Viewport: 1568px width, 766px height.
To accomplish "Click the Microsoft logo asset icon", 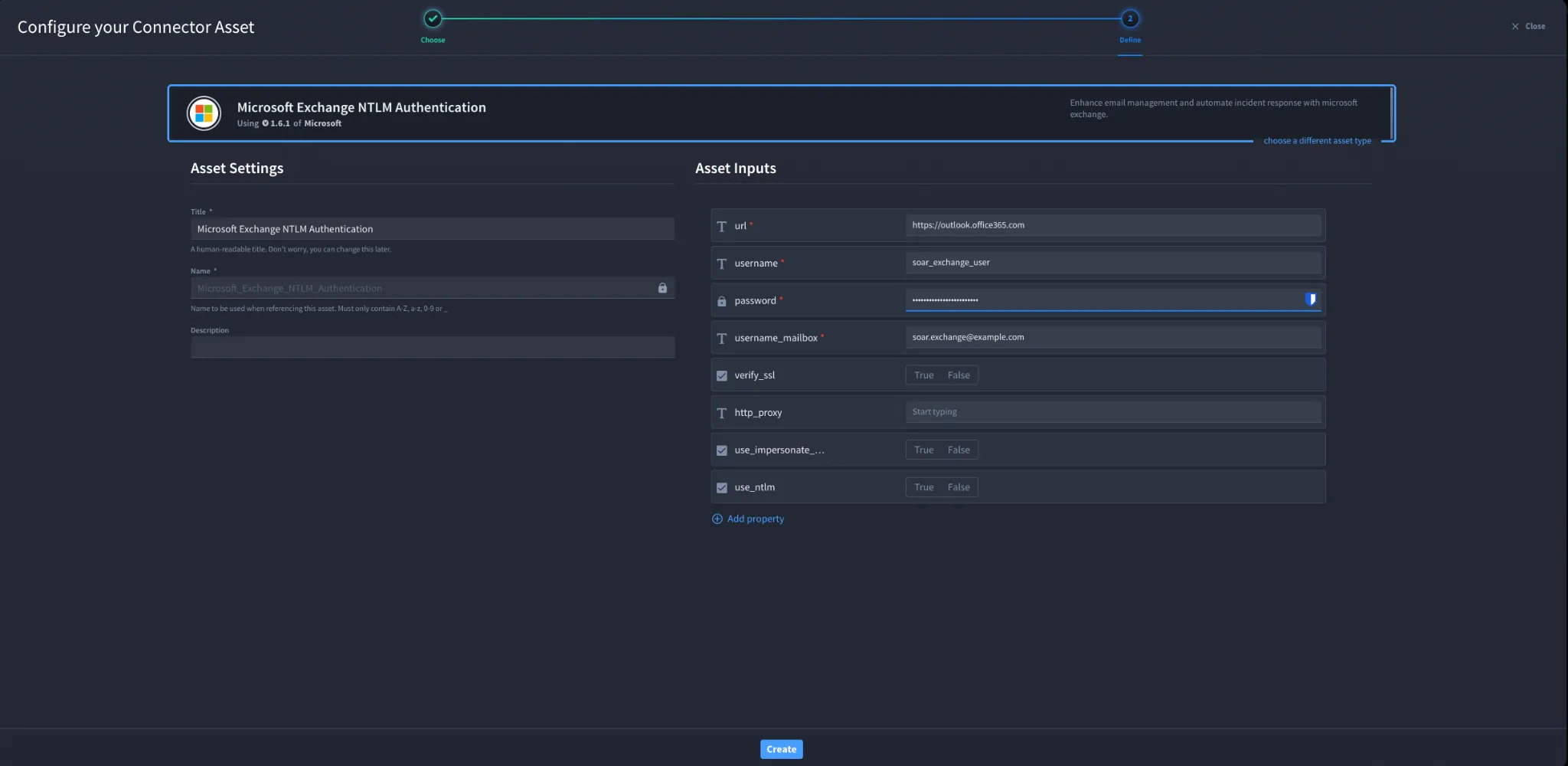I will coord(204,113).
